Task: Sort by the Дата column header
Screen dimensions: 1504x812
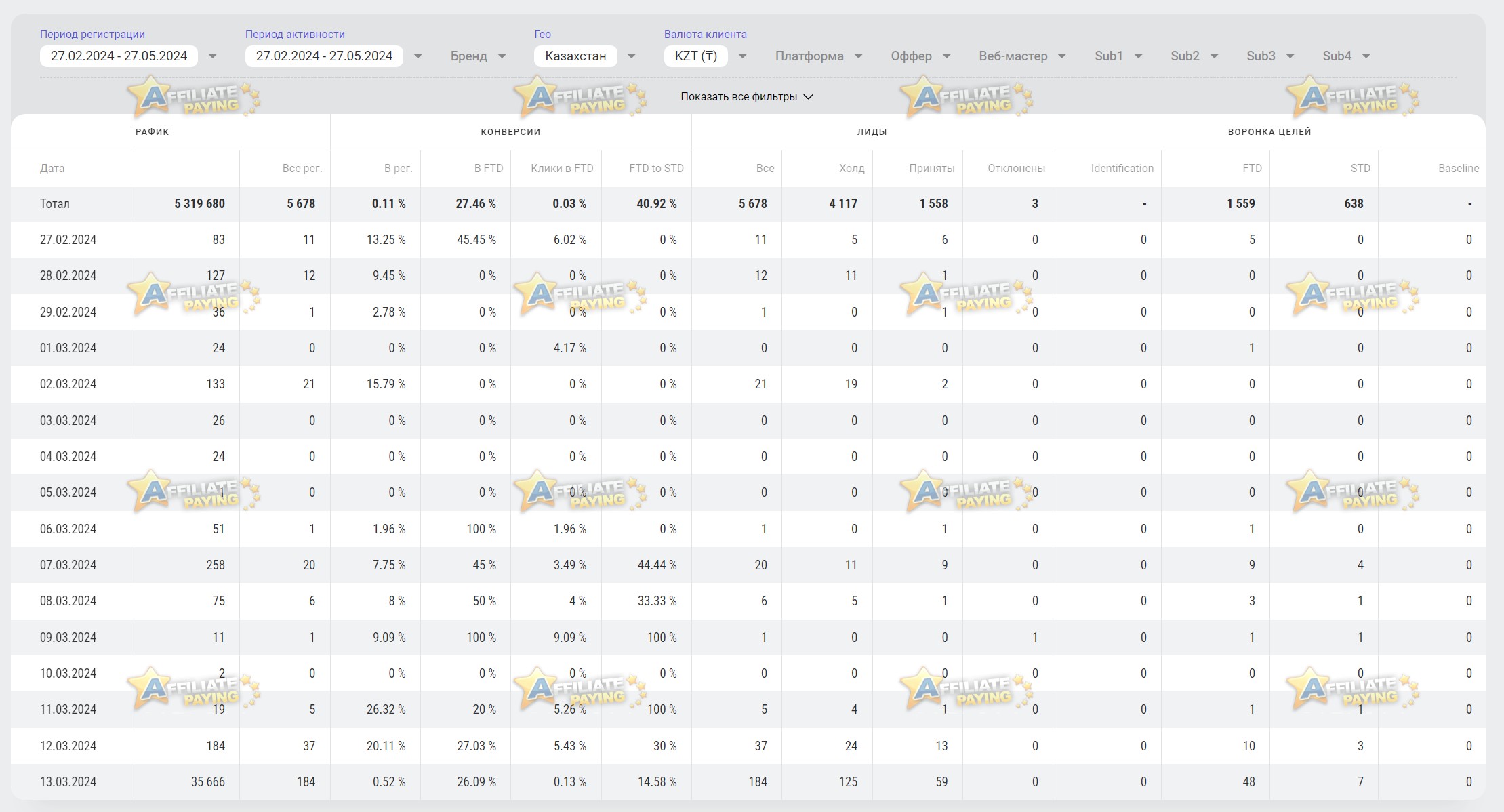Action: 52,169
